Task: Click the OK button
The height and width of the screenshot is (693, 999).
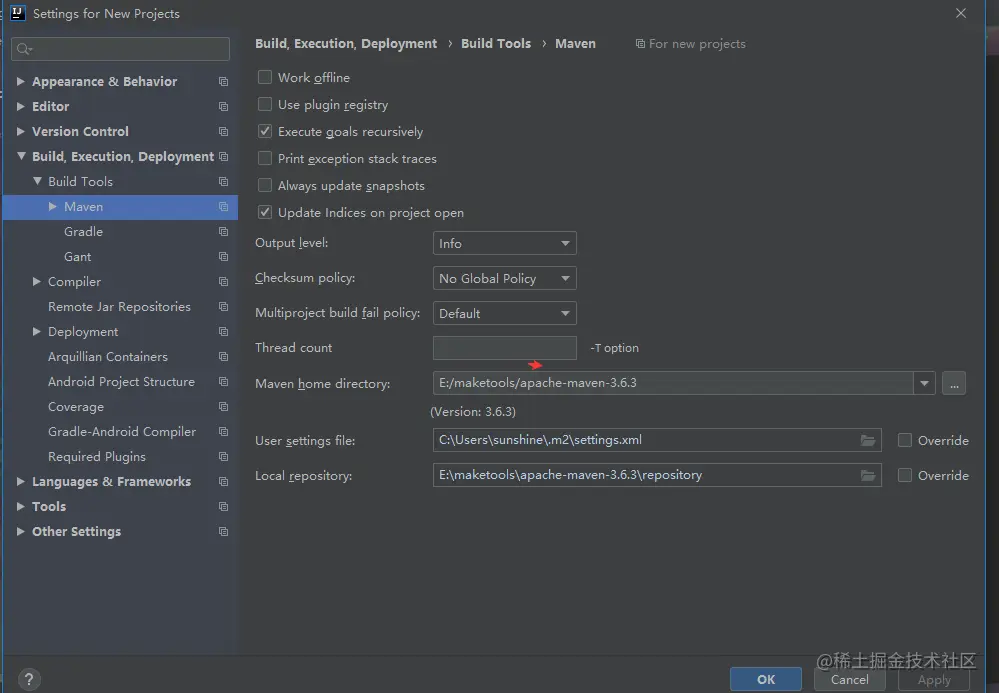Action: tap(766, 679)
